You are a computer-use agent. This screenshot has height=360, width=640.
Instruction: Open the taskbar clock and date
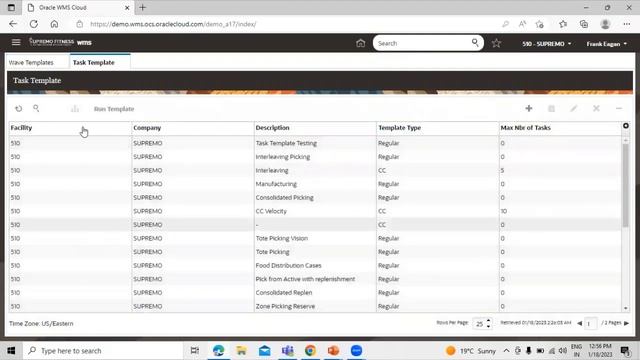[x=599, y=350]
